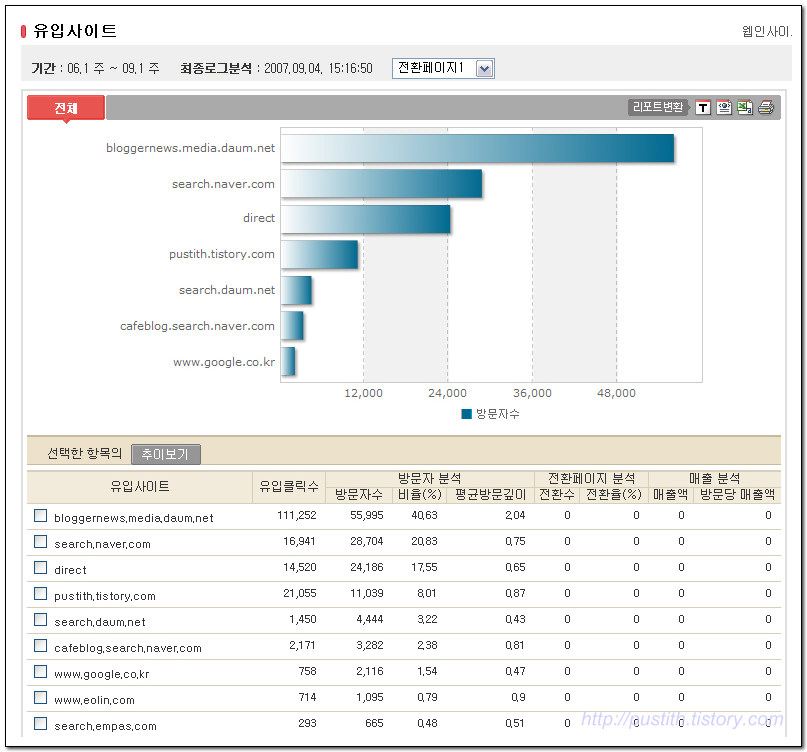This screenshot has height=752, width=807.
Task: Click the 방문당 매출액 column header
Action: click(x=737, y=495)
